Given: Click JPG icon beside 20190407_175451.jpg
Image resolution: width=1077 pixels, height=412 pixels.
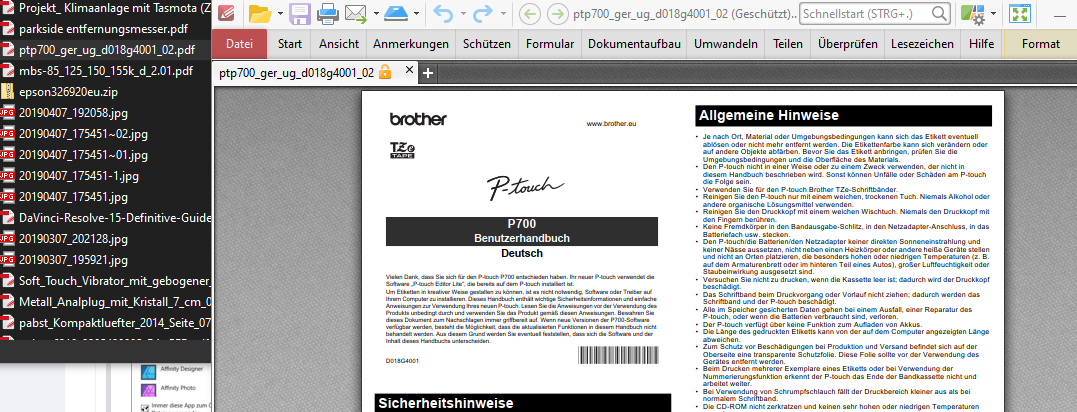Looking at the screenshot, I should click(x=7, y=197).
